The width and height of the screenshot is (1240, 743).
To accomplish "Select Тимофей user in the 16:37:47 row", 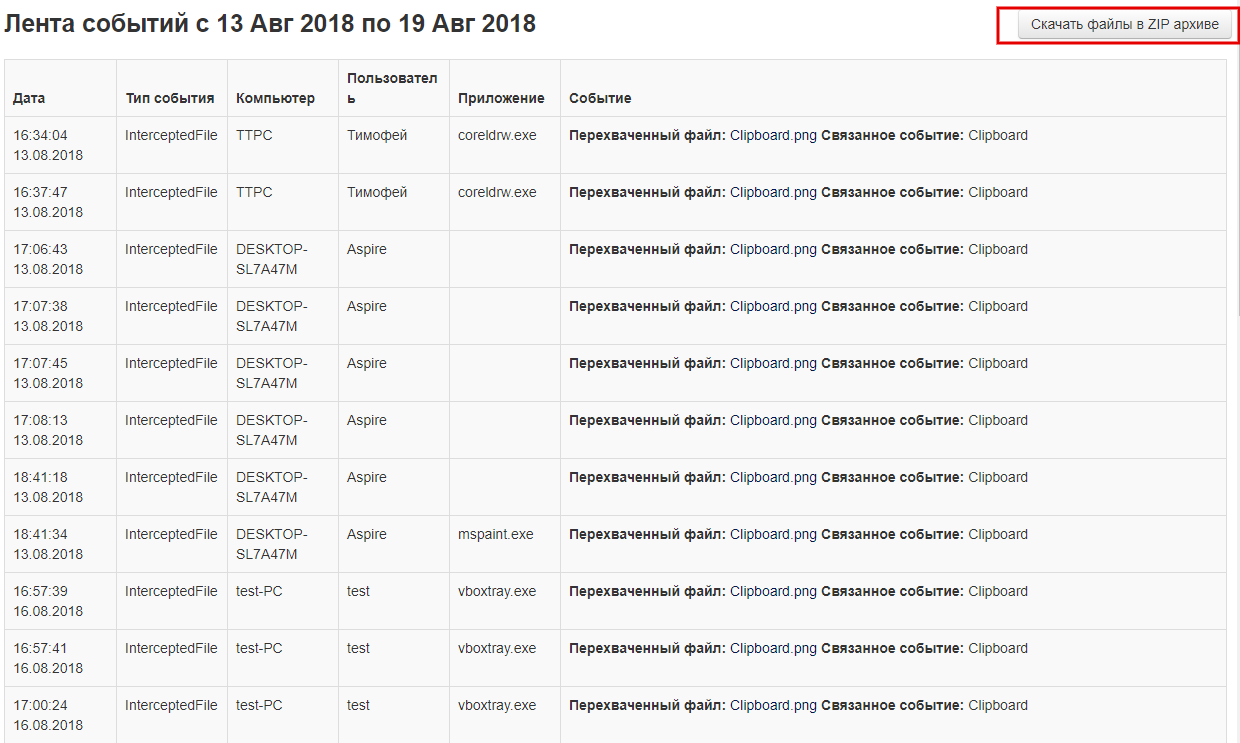I will [377, 192].
